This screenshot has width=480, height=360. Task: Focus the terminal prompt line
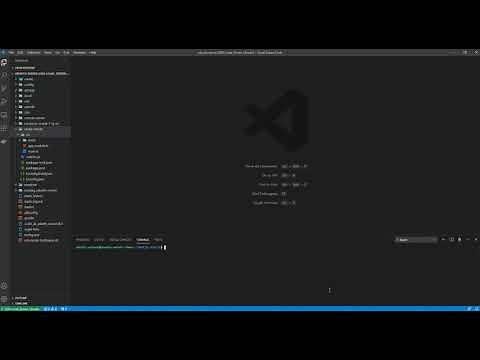pyautogui.click(x=121, y=247)
